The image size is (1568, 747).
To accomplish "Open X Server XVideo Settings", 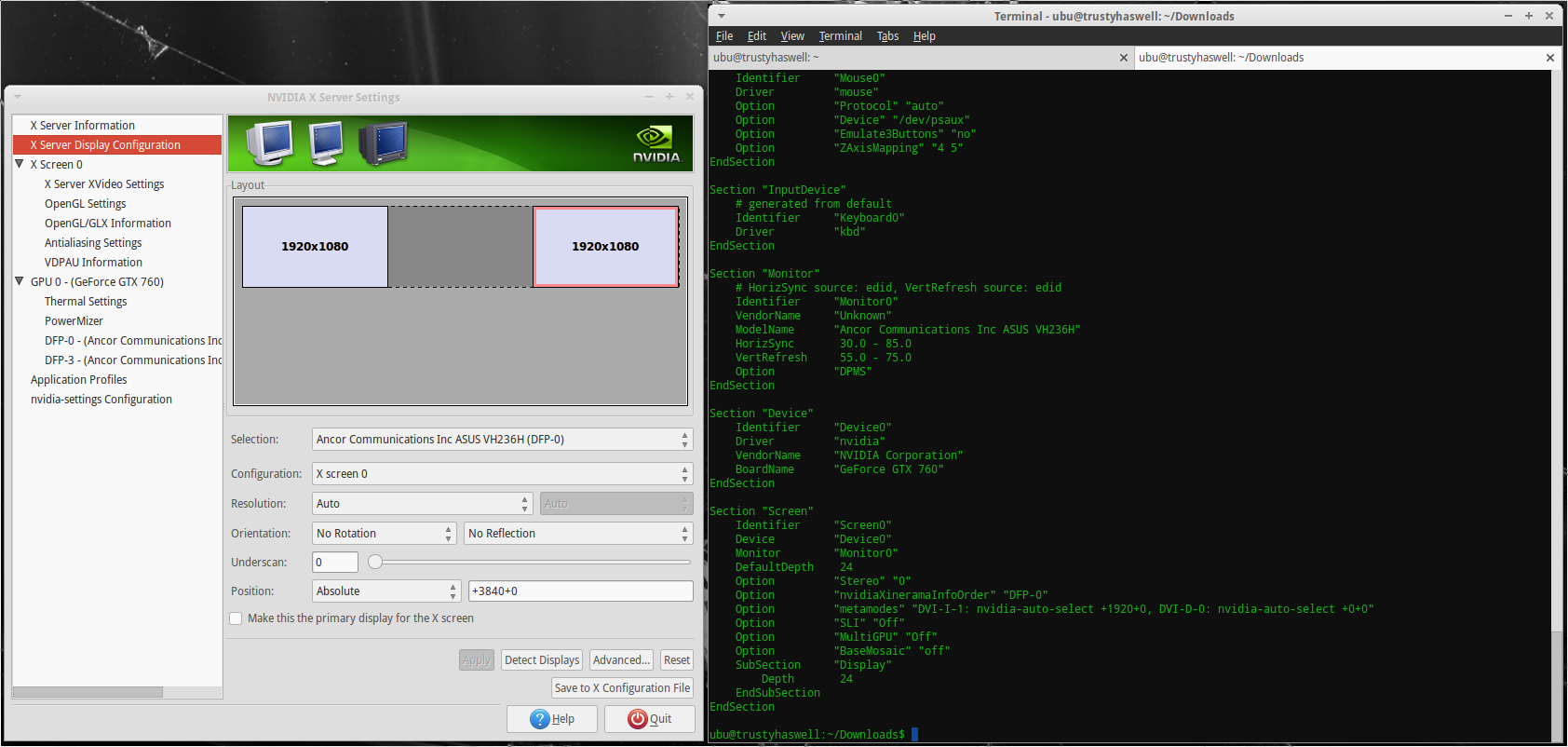I will click(x=104, y=184).
